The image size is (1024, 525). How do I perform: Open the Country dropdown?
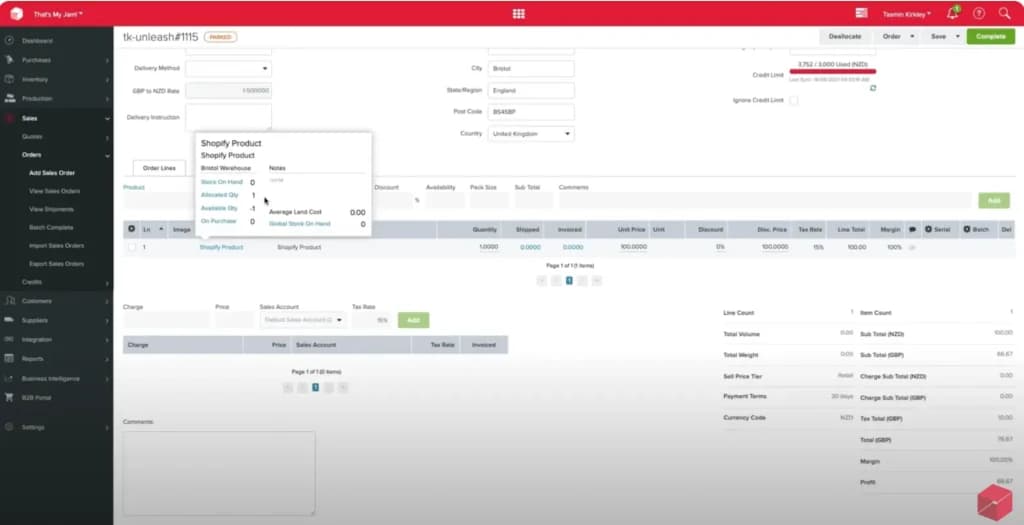pos(531,134)
